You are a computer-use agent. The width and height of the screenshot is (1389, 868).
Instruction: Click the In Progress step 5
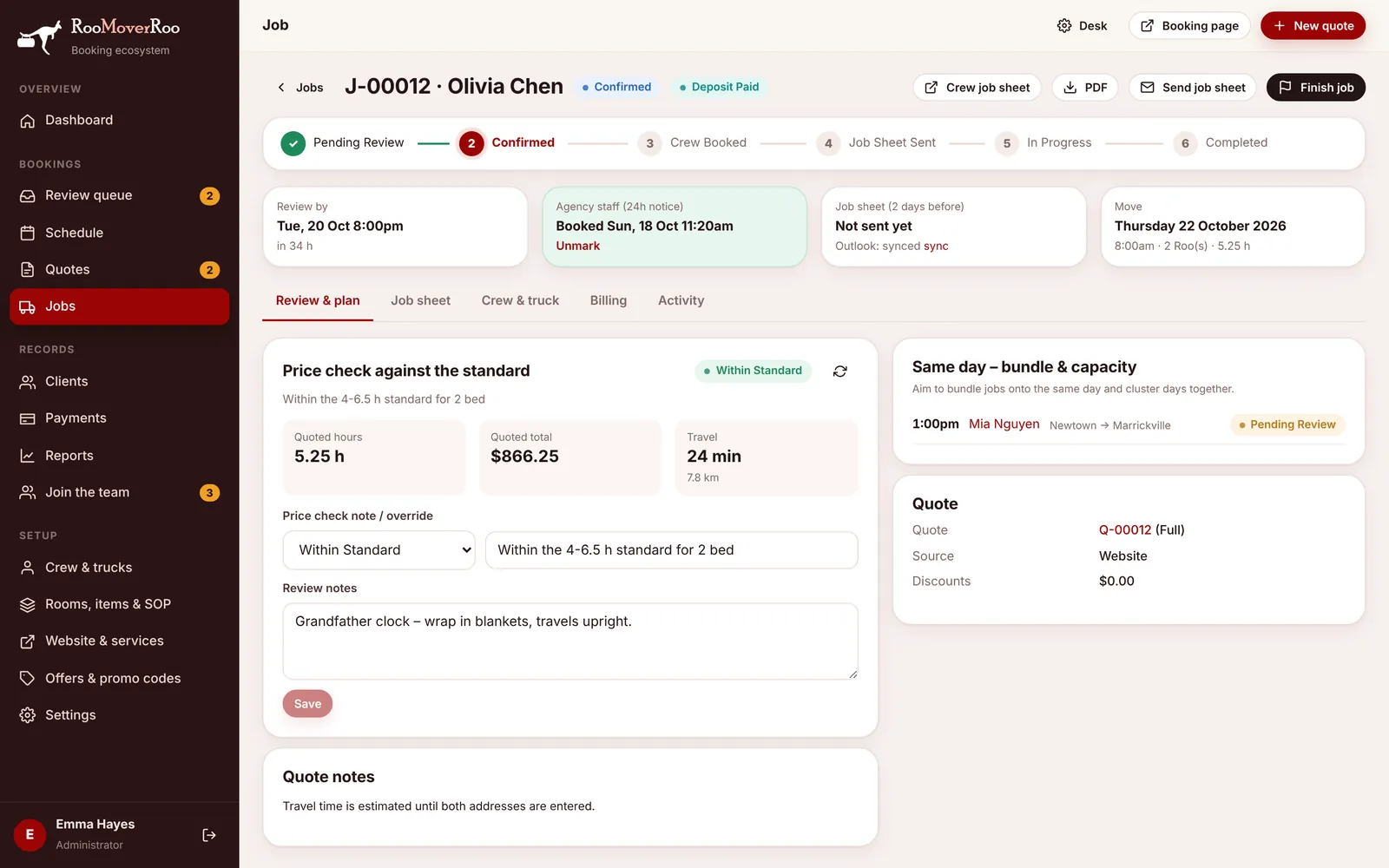pos(1043,143)
